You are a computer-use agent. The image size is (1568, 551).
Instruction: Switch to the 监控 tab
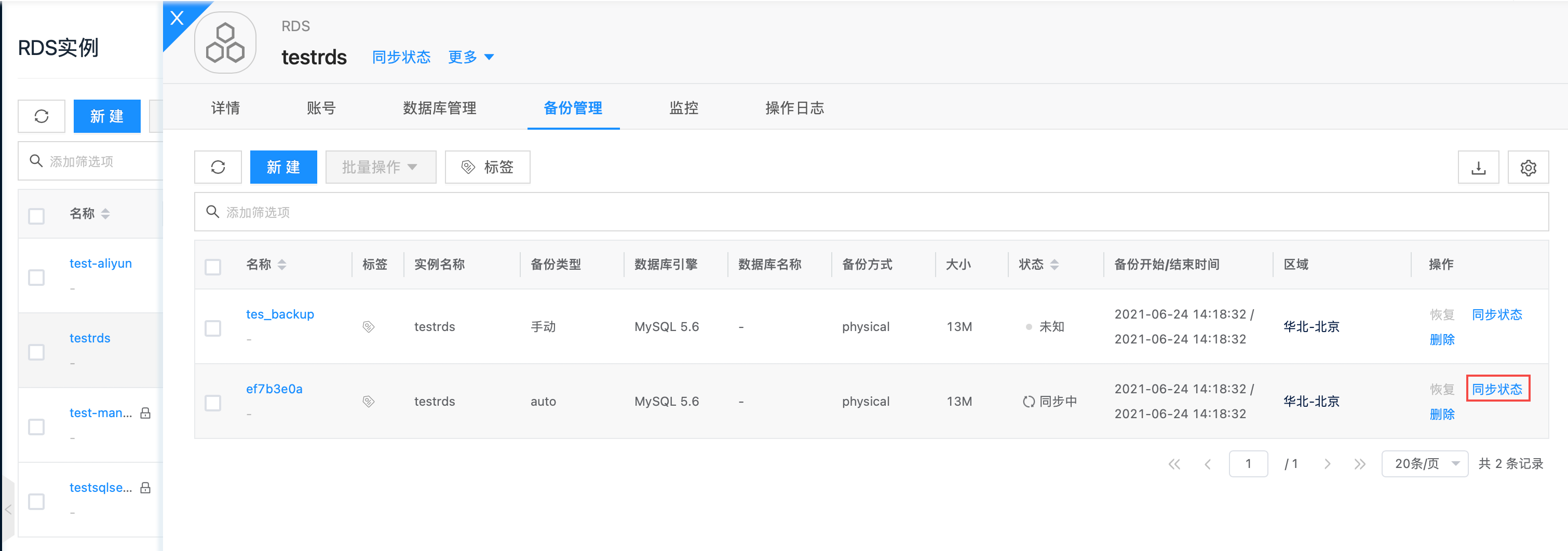click(x=684, y=108)
